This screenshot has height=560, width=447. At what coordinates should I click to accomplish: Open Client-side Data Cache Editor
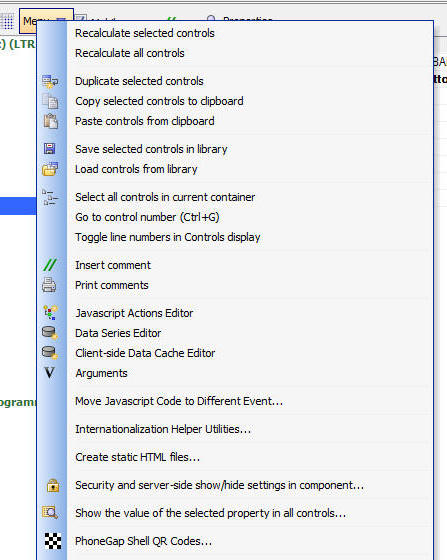(x=145, y=353)
